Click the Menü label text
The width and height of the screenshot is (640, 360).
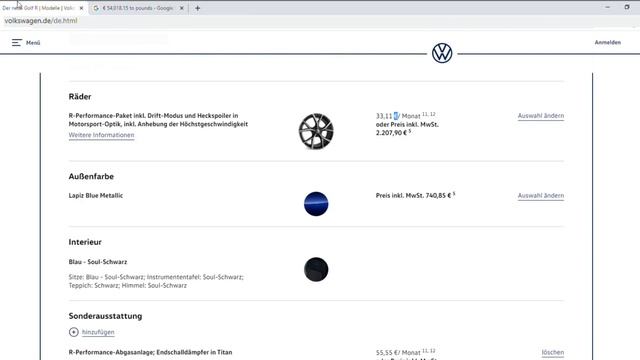pos(33,43)
